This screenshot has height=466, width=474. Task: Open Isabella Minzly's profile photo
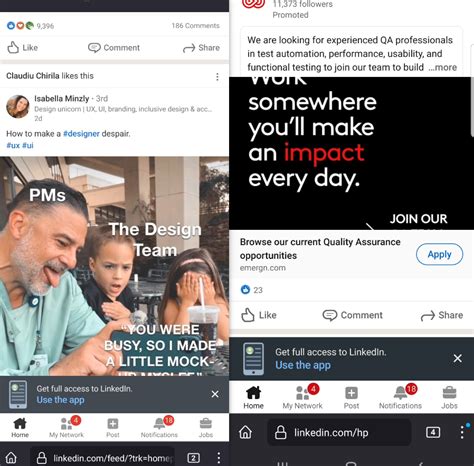tap(18, 106)
